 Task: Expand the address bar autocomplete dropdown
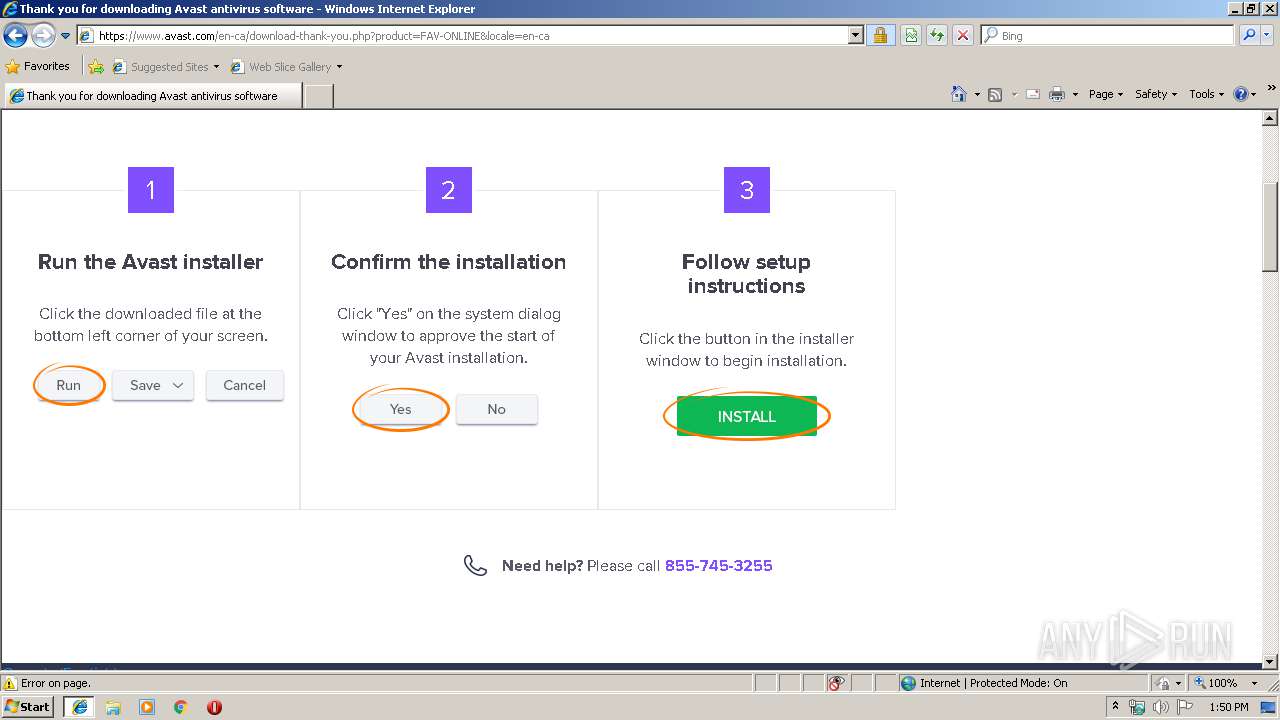click(856, 35)
